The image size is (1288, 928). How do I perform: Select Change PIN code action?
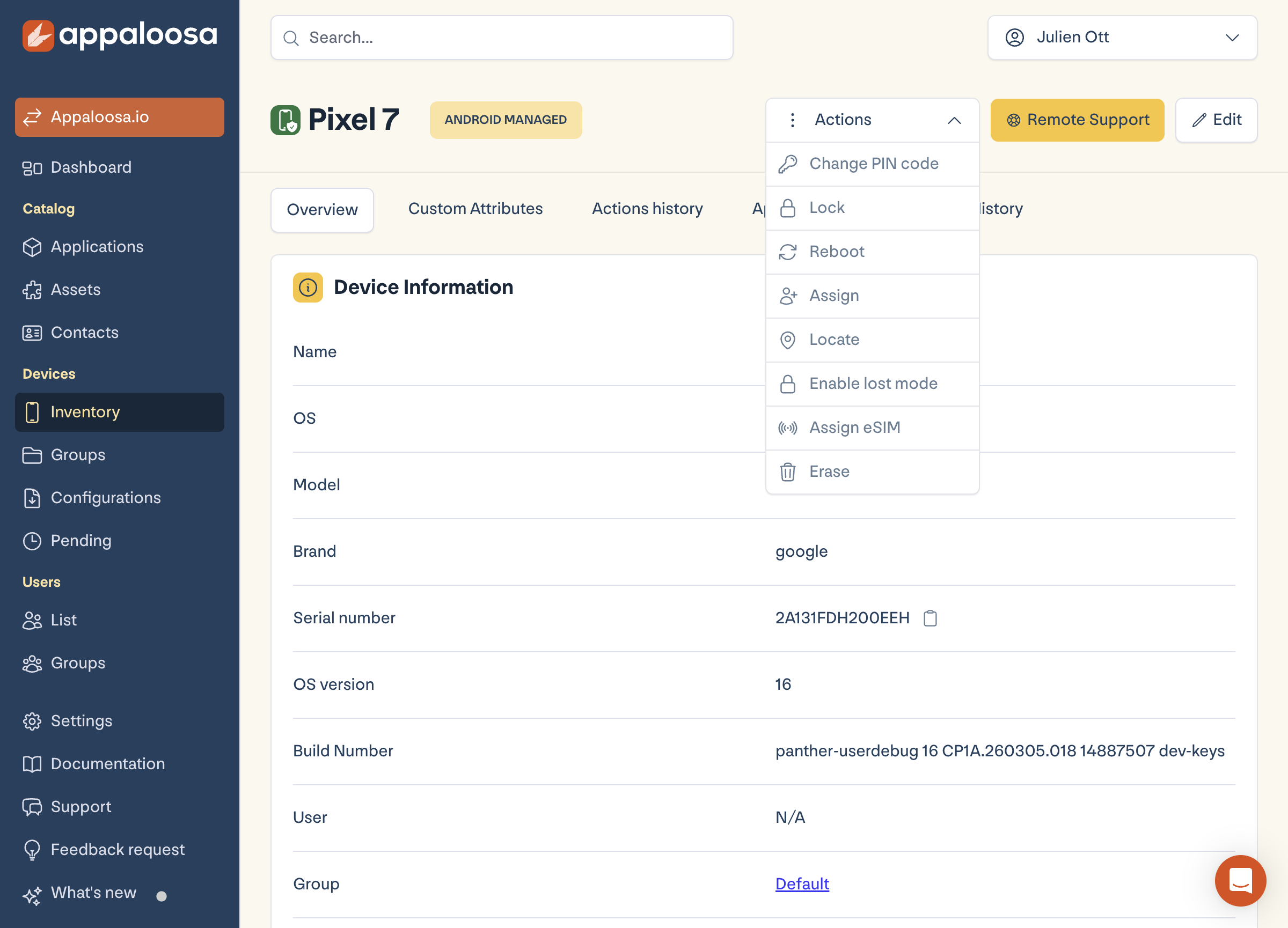(x=872, y=164)
